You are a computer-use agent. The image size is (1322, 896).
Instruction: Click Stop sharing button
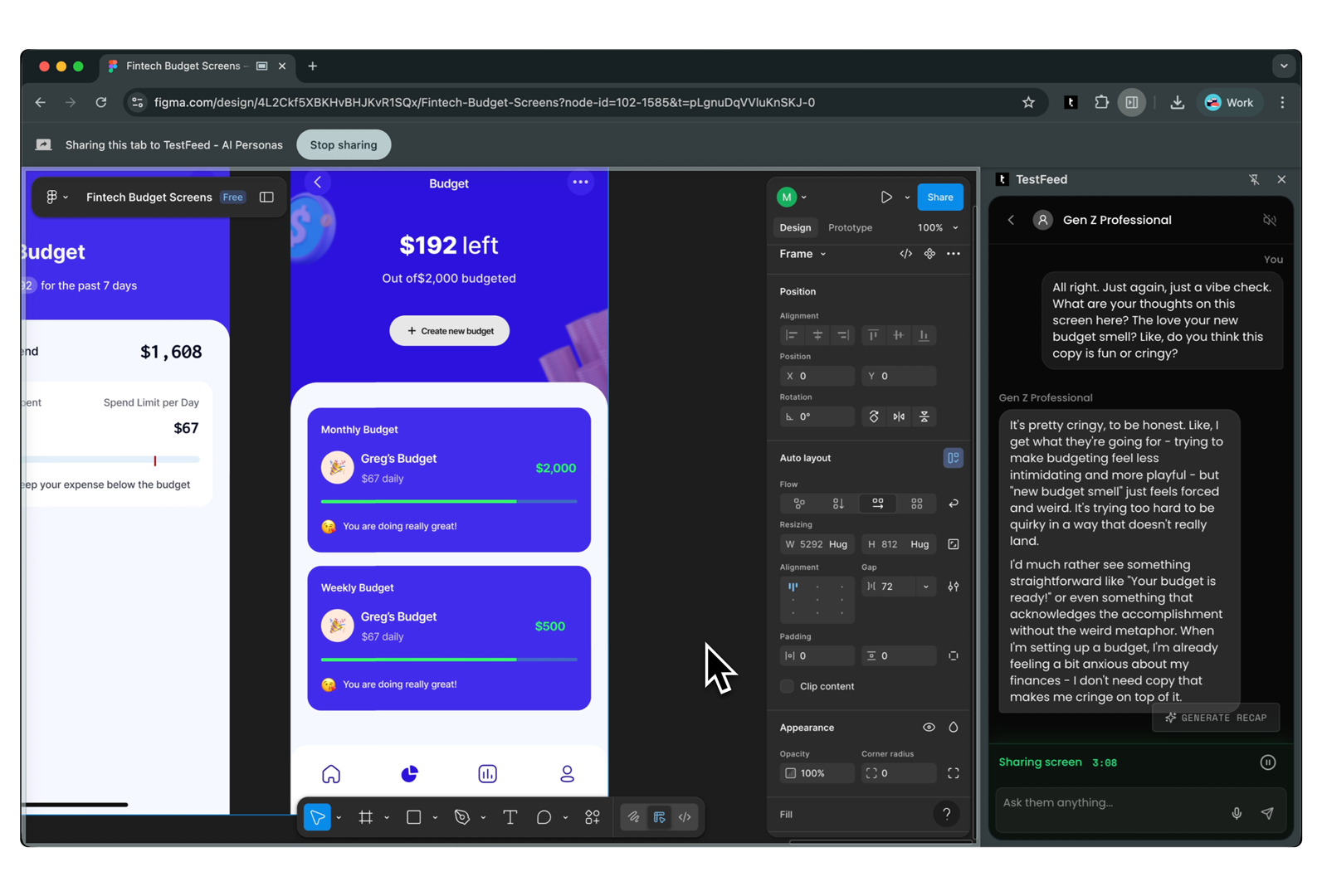tap(344, 145)
